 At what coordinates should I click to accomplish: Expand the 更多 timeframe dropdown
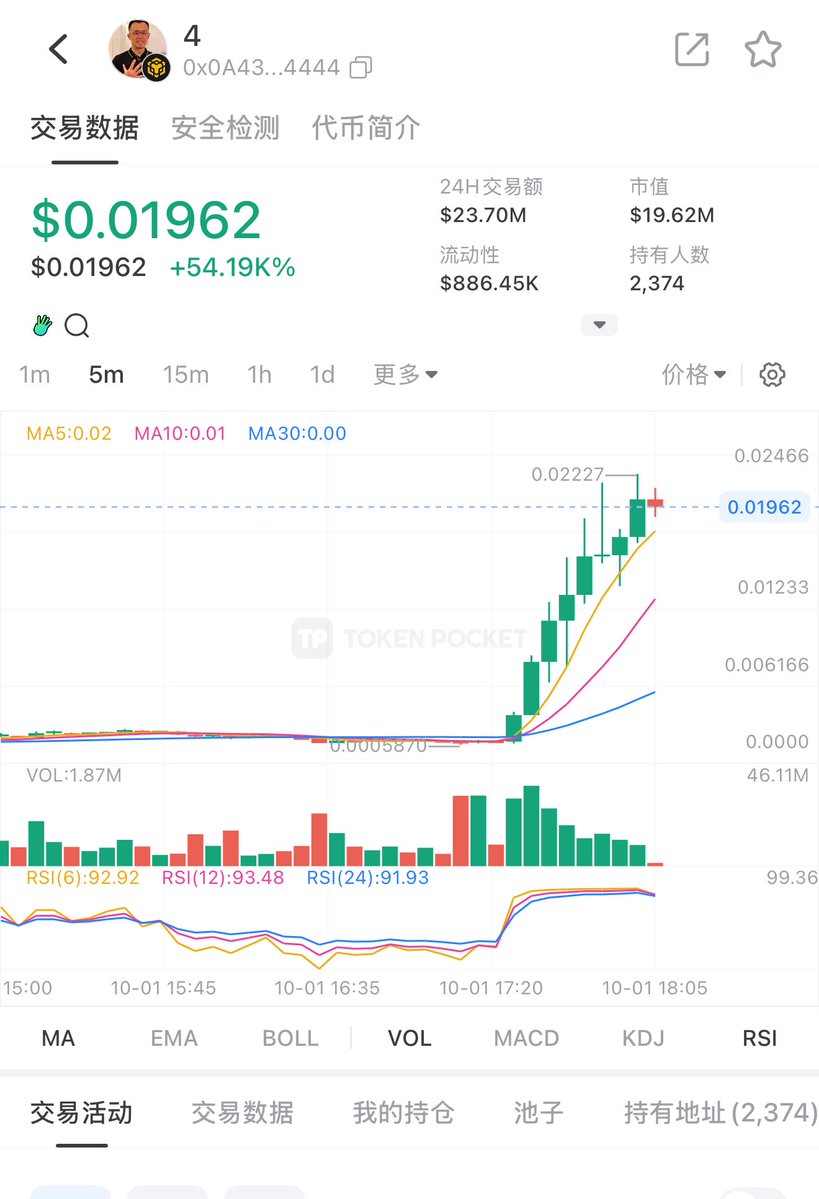[405, 375]
